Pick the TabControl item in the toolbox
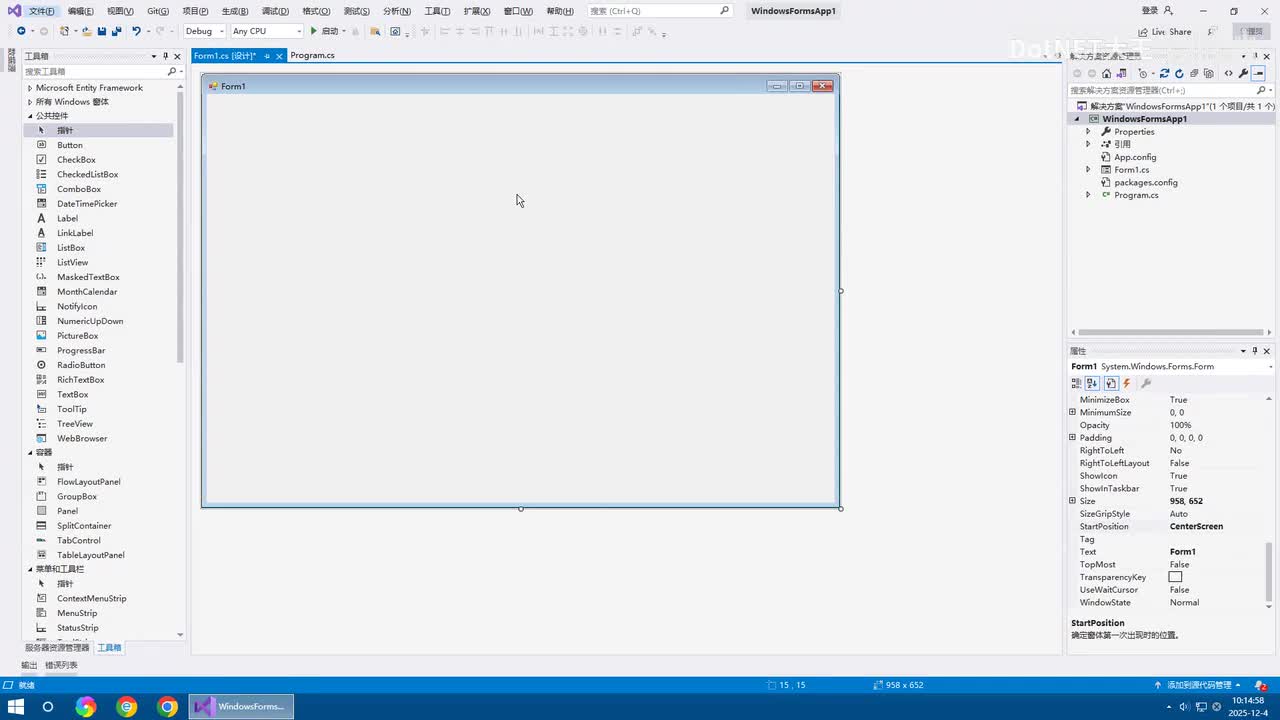 coord(78,540)
